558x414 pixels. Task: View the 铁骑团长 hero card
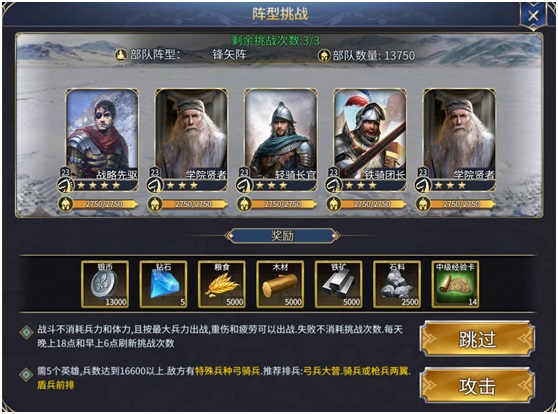(370, 140)
